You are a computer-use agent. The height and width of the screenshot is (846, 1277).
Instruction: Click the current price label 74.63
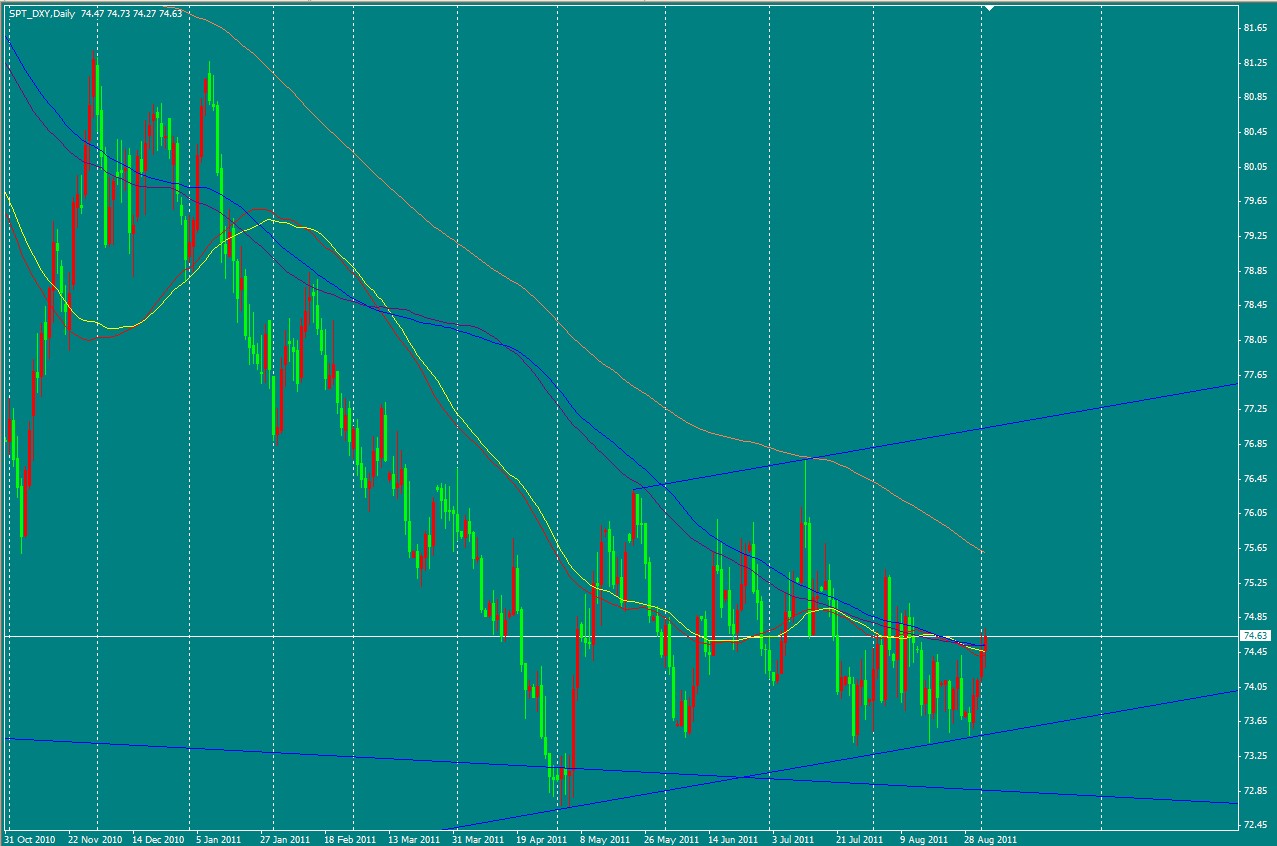pyautogui.click(x=1256, y=636)
